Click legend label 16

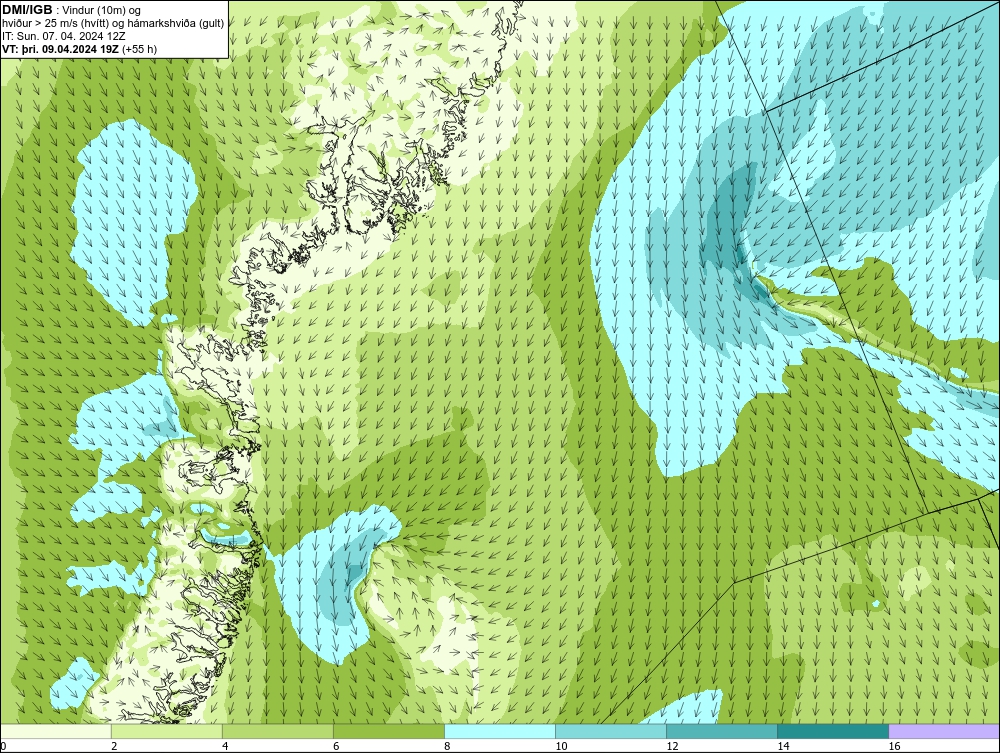tap(893, 746)
